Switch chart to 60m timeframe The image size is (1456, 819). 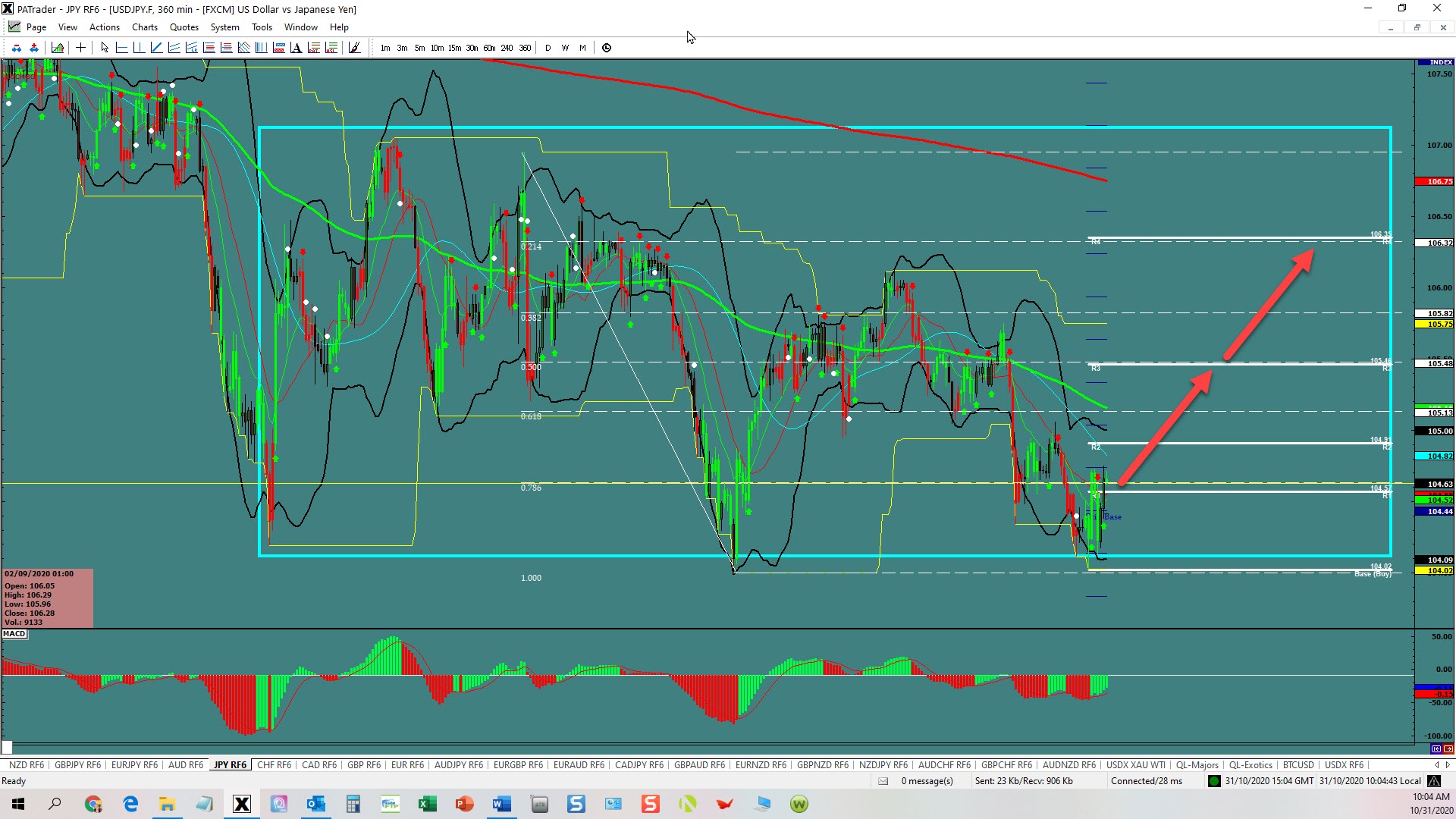click(489, 48)
